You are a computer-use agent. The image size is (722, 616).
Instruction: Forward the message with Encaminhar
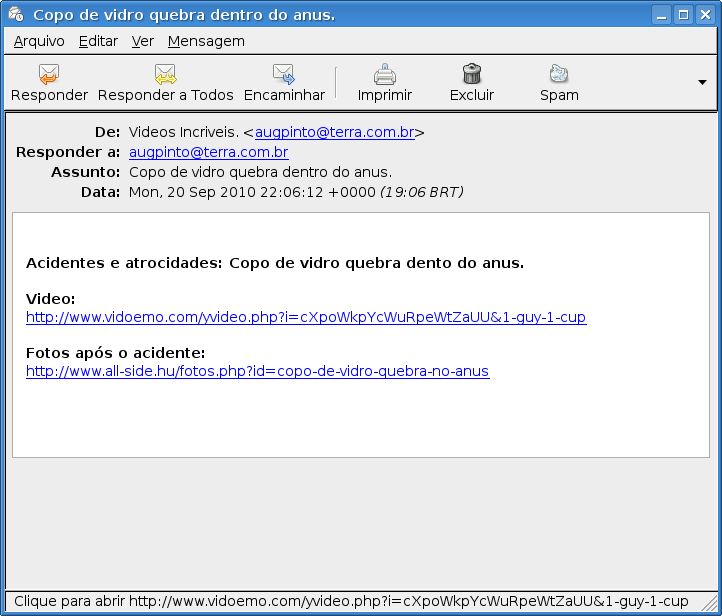tap(284, 83)
